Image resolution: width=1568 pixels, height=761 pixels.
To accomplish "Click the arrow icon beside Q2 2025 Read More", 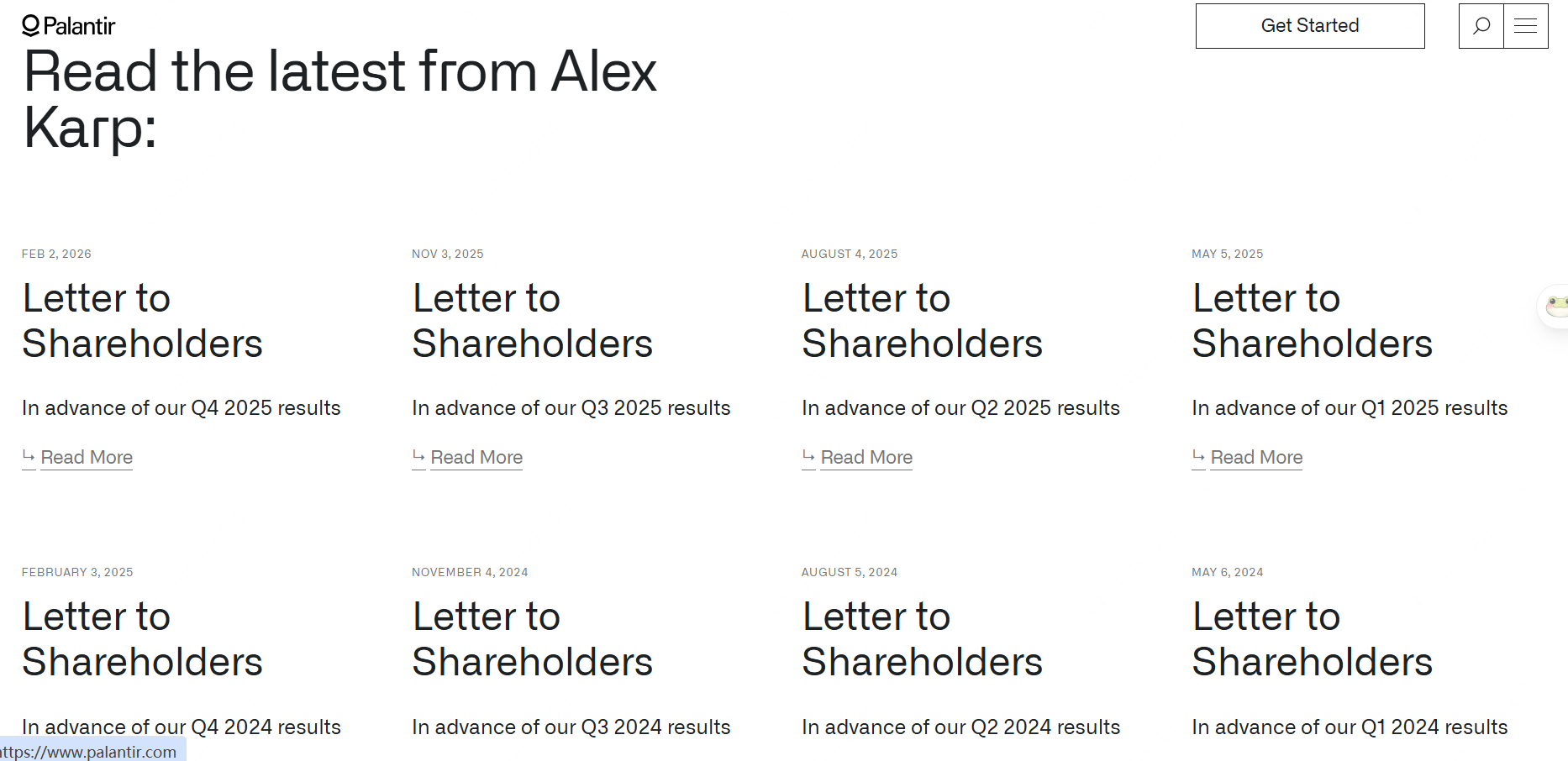I will tap(808, 456).
